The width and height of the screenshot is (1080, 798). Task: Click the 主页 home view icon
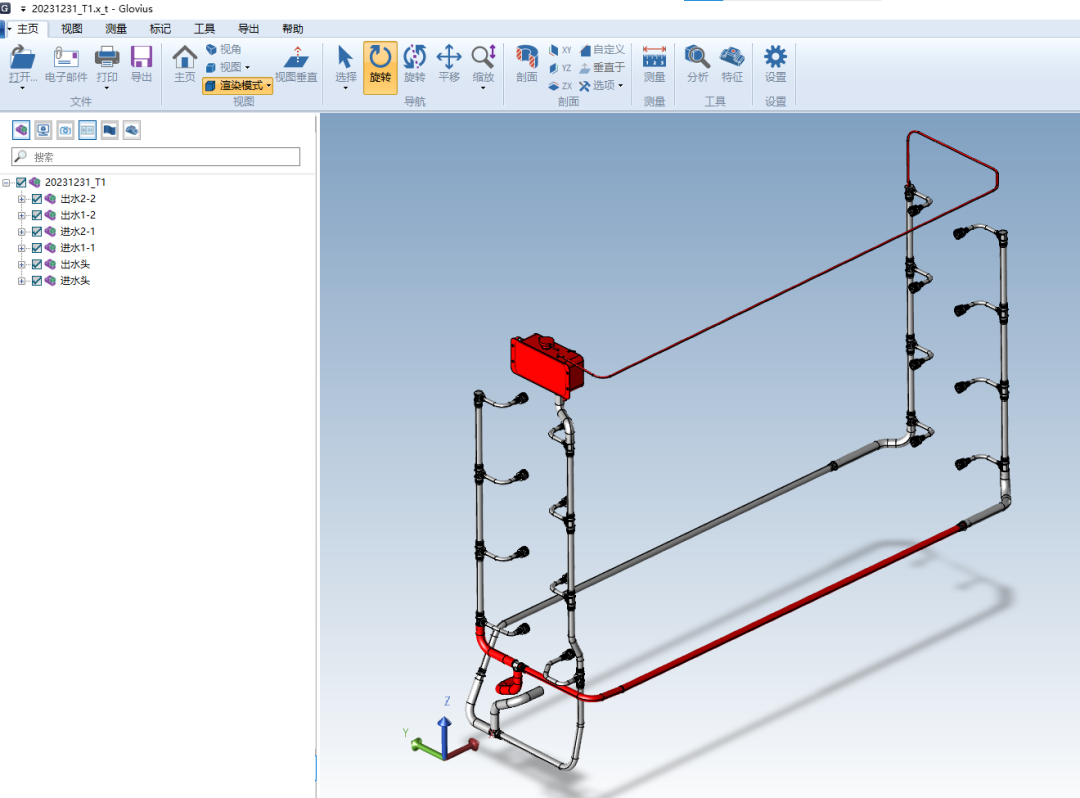point(185,64)
